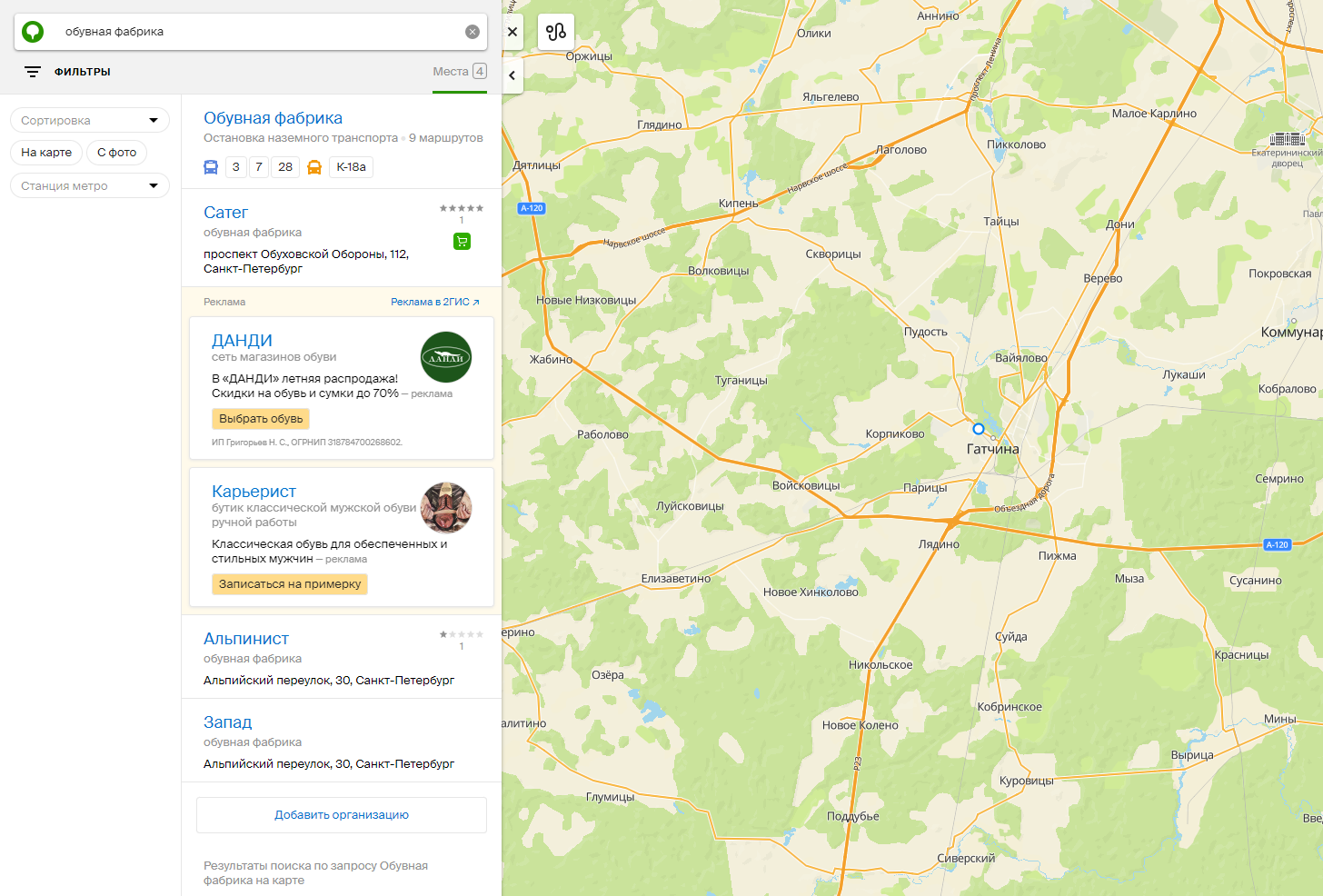Click the Гатчина city label on map

point(993,449)
